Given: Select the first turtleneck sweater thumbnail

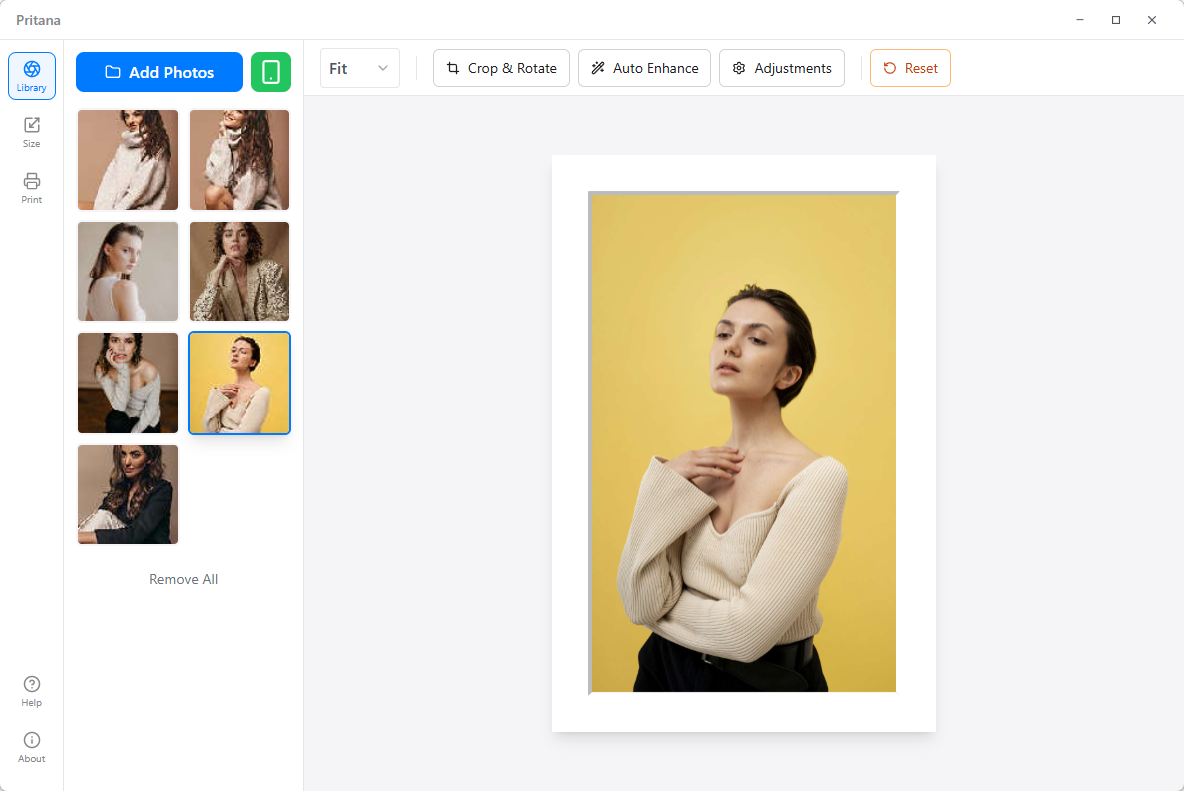Looking at the screenshot, I should pos(127,160).
